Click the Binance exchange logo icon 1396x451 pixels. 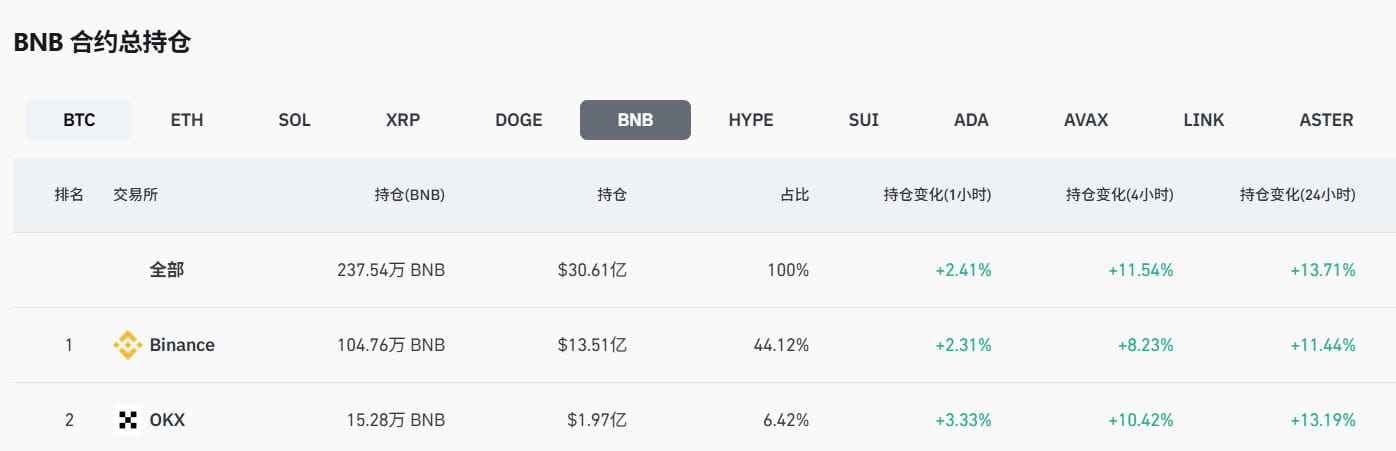point(128,345)
